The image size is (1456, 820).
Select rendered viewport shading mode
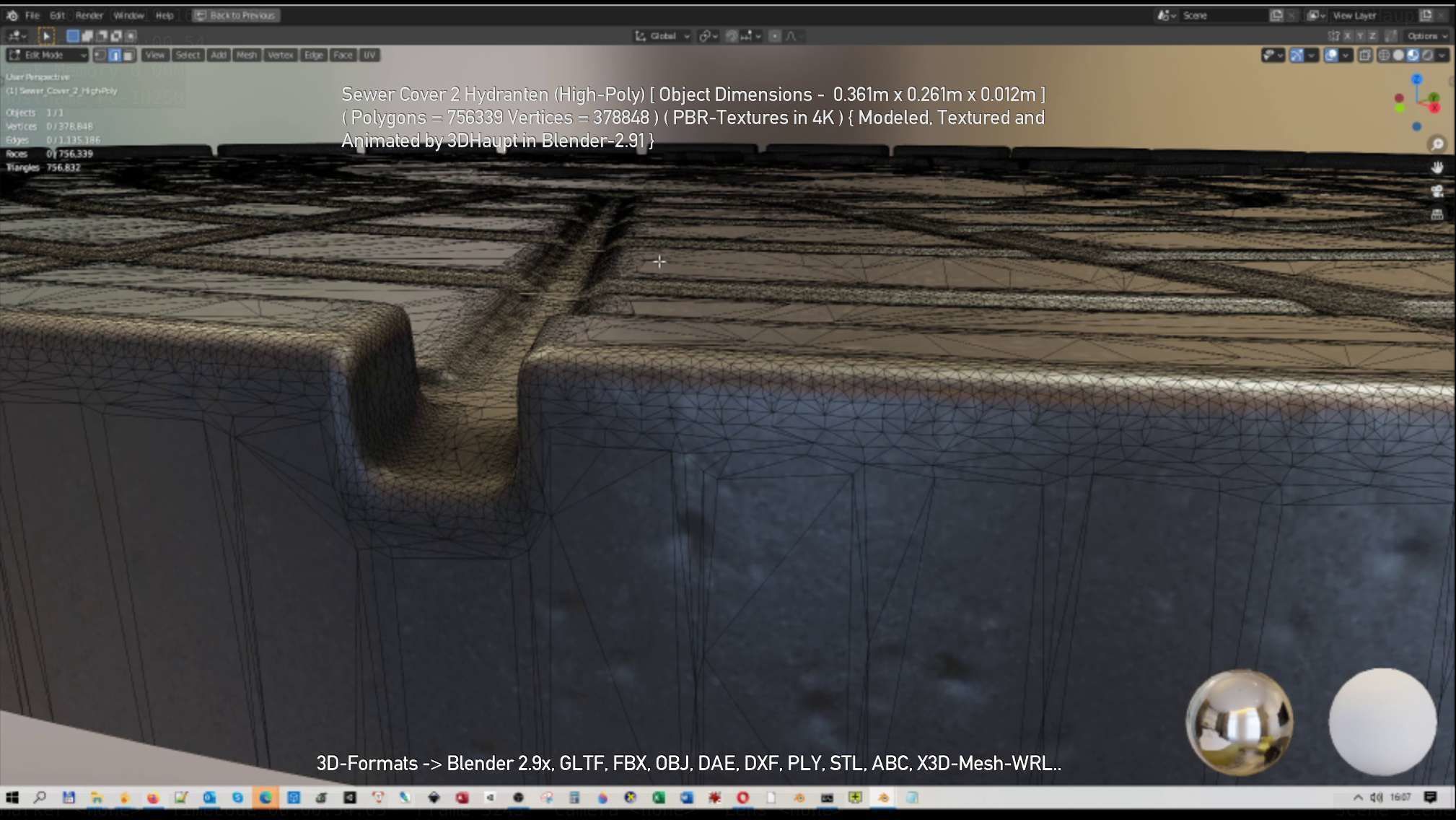click(1427, 56)
